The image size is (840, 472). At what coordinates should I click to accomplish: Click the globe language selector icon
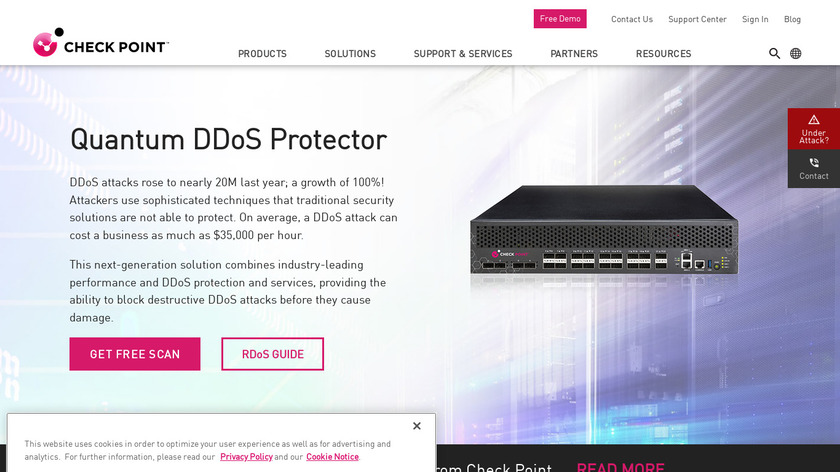point(796,54)
